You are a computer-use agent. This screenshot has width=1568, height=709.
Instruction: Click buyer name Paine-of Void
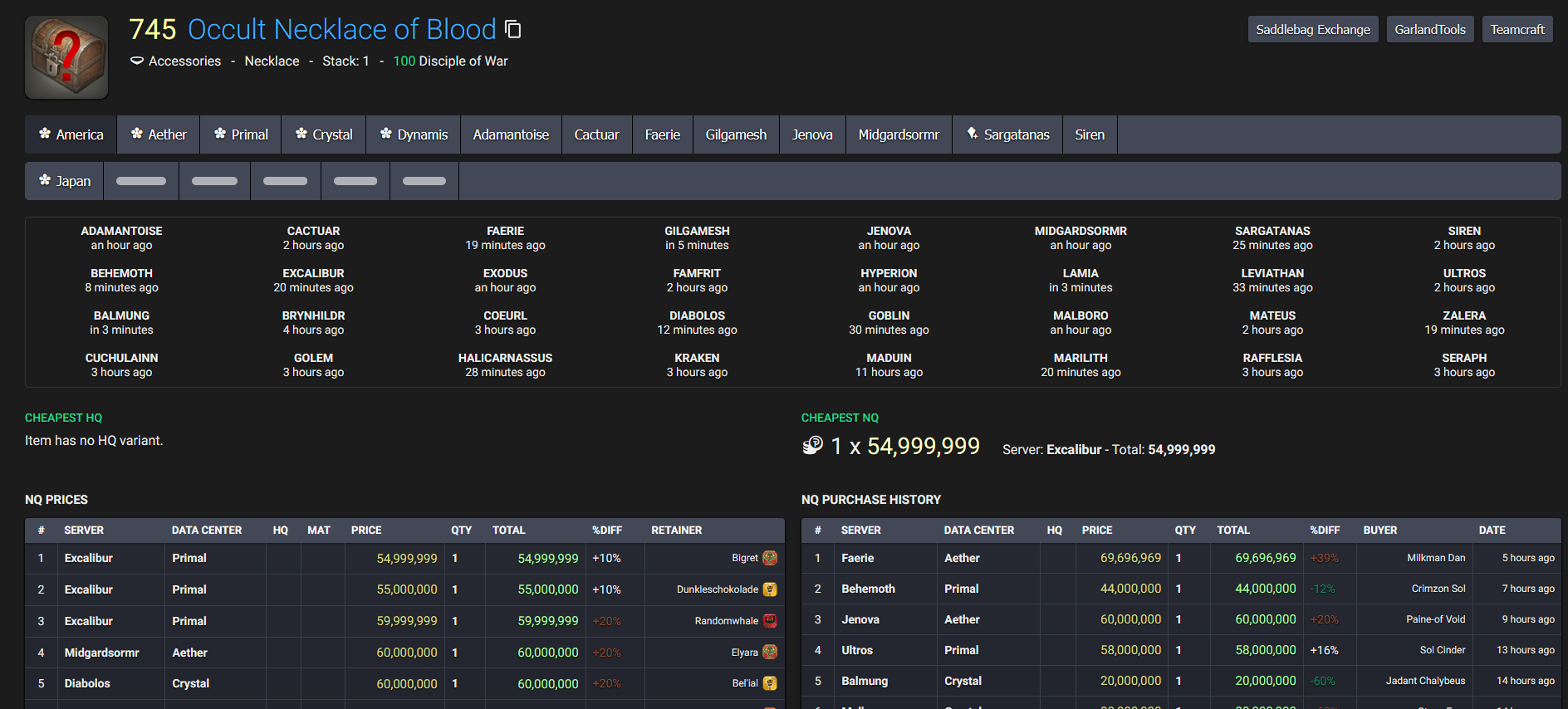pyautogui.click(x=1436, y=619)
